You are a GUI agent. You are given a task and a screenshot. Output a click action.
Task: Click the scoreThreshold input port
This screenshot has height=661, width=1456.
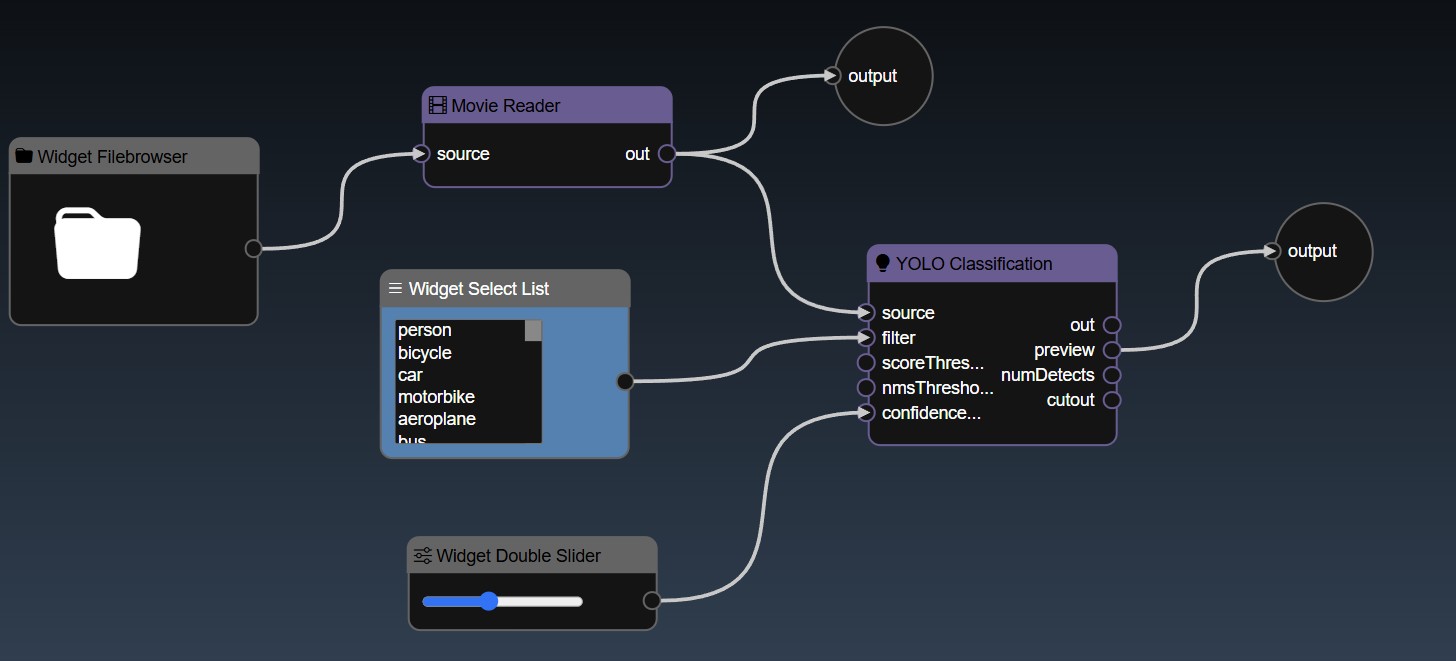pos(866,363)
